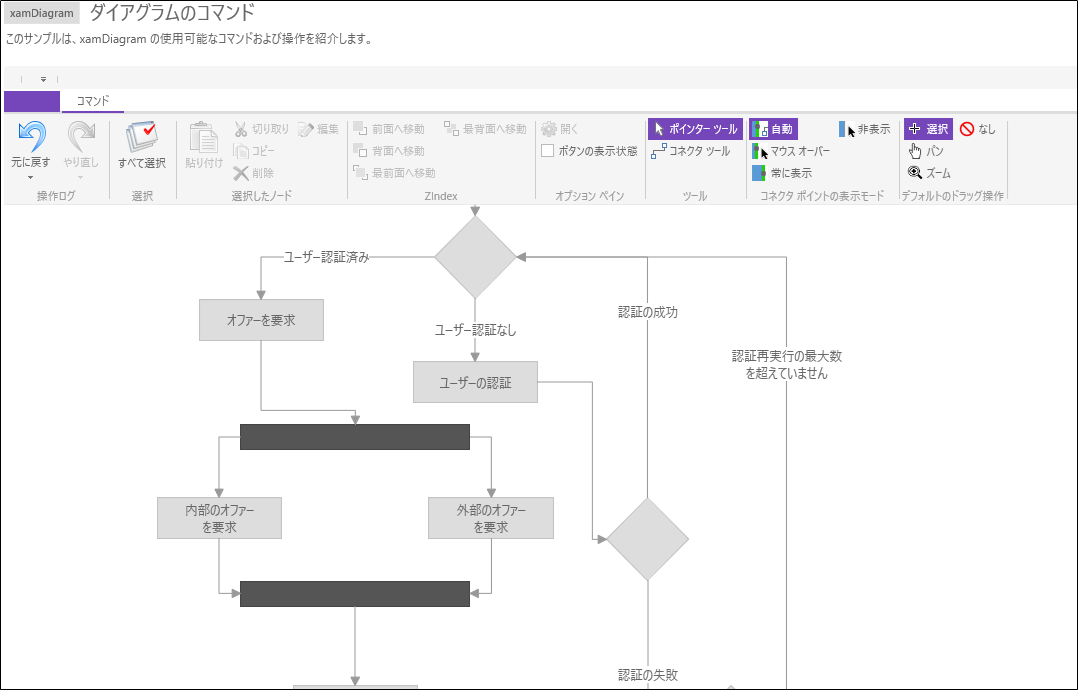Select the ユーザーの認証 node in the diagram

tap(475, 381)
